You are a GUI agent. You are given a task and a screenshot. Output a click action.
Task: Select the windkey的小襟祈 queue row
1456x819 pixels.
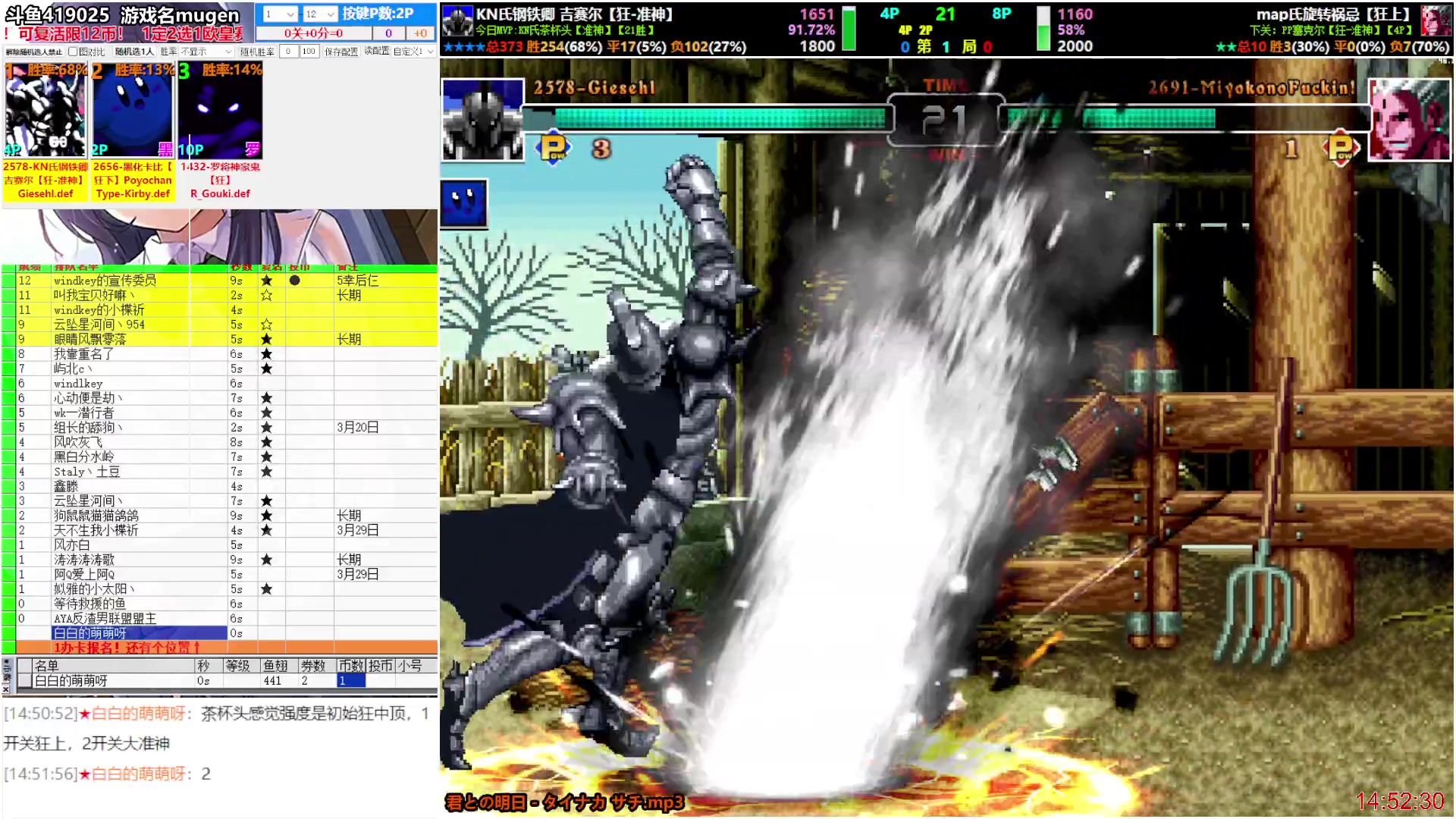click(x=220, y=310)
